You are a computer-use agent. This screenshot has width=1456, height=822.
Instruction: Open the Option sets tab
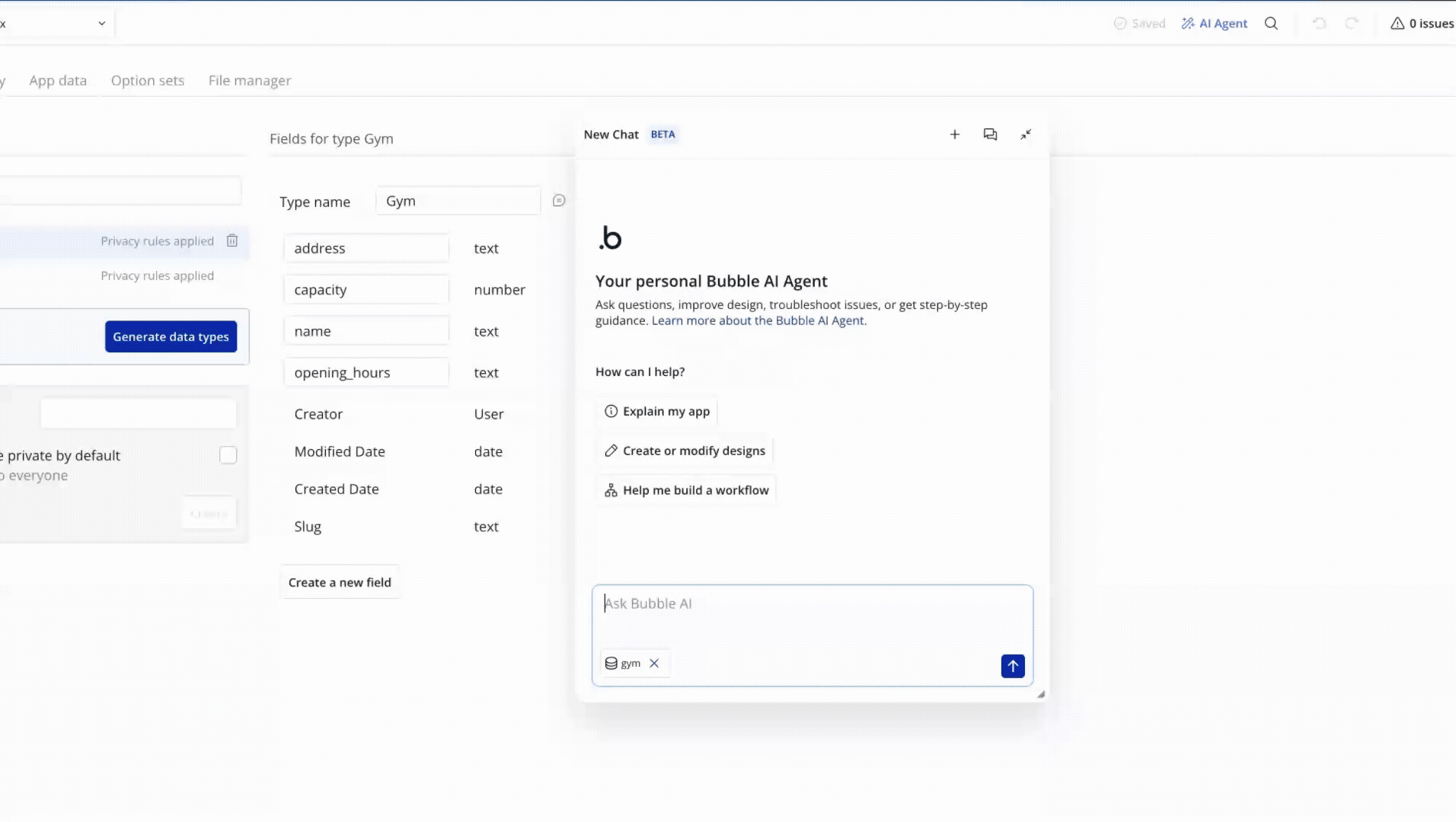[x=148, y=81]
